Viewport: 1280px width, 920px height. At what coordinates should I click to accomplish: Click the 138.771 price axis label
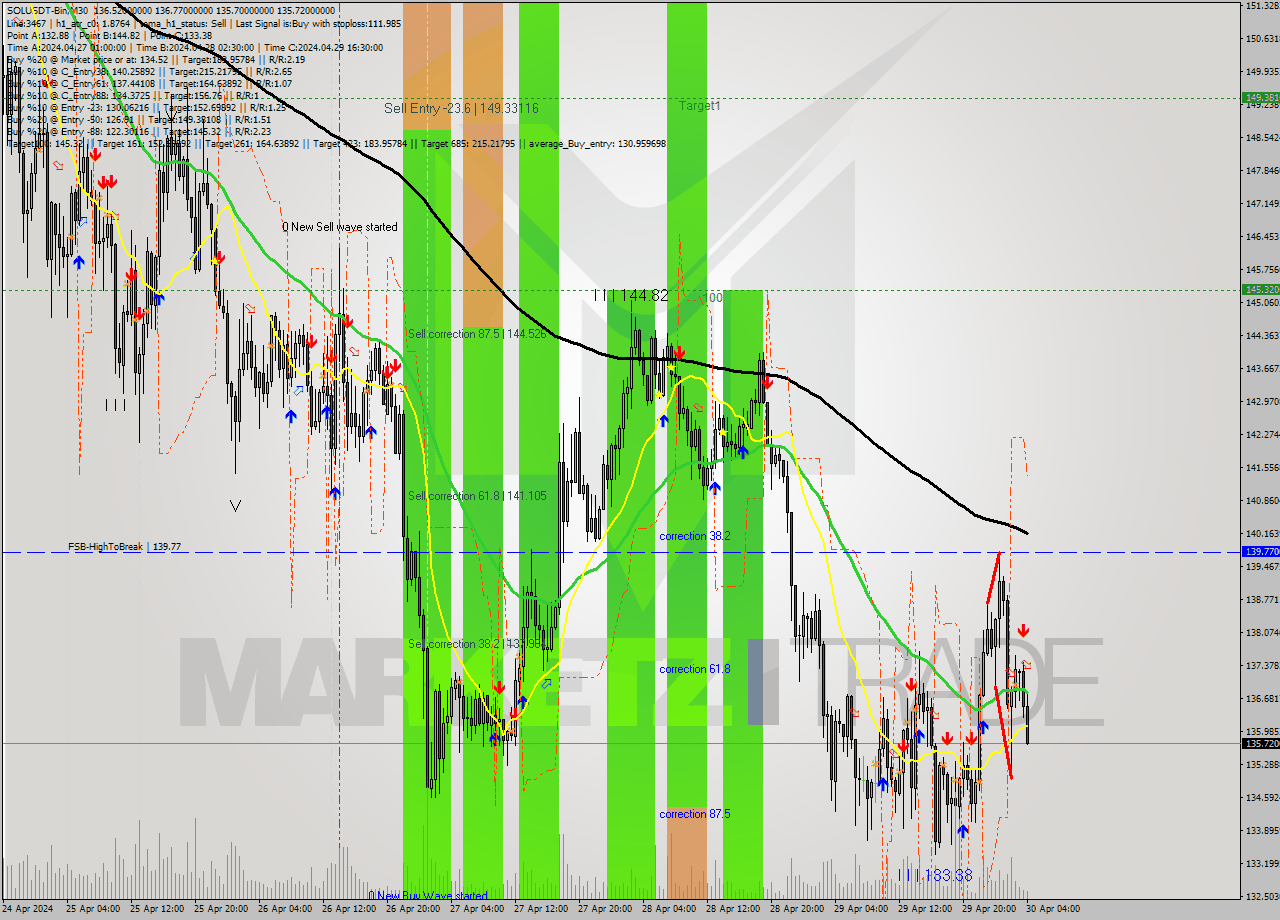coord(1263,600)
